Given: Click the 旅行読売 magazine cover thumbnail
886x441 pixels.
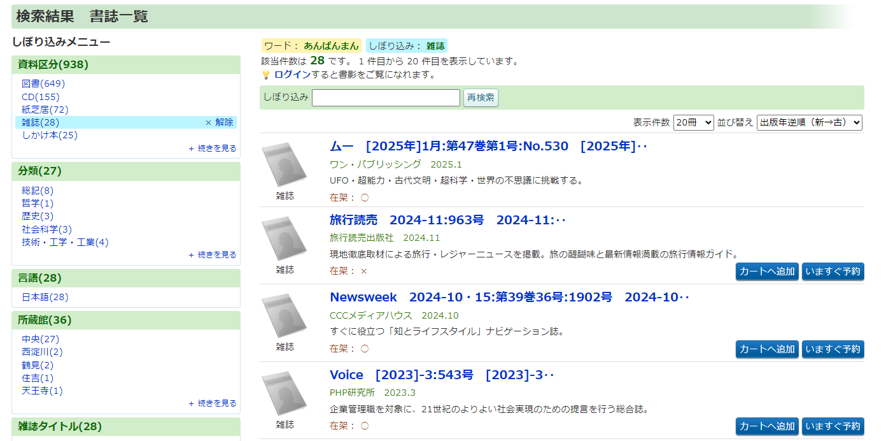Looking at the screenshot, I should pos(285,239).
